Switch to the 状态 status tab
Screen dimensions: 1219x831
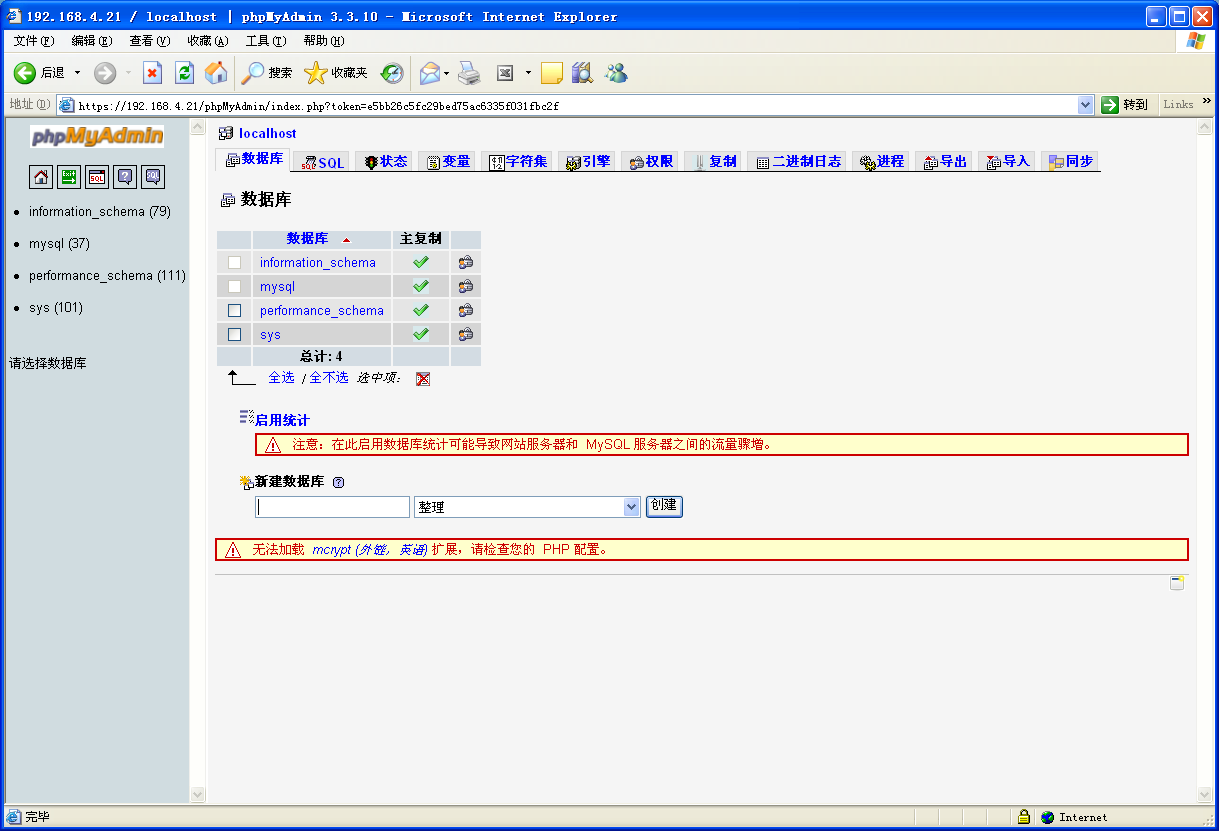coord(386,162)
